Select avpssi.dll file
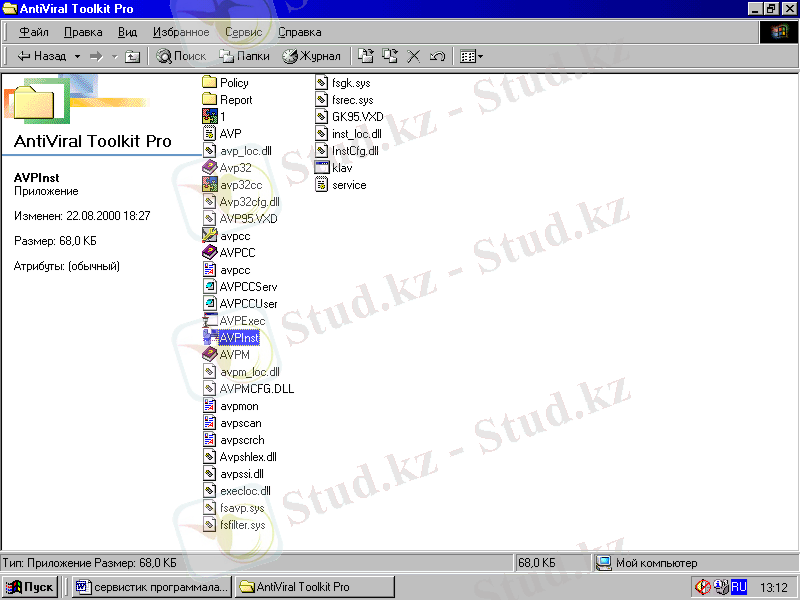The image size is (800, 600). pyautogui.click(x=233, y=474)
